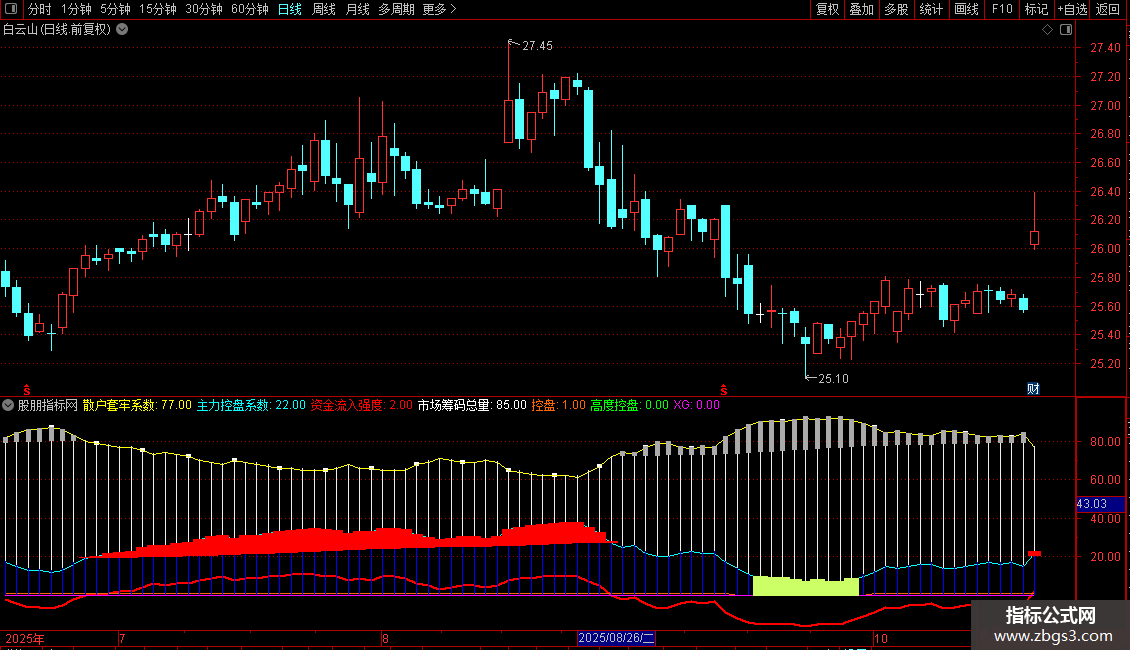Image resolution: width=1130 pixels, height=650 pixels.
Task: Click XG: 0.00 indicator value
Action: [696, 405]
